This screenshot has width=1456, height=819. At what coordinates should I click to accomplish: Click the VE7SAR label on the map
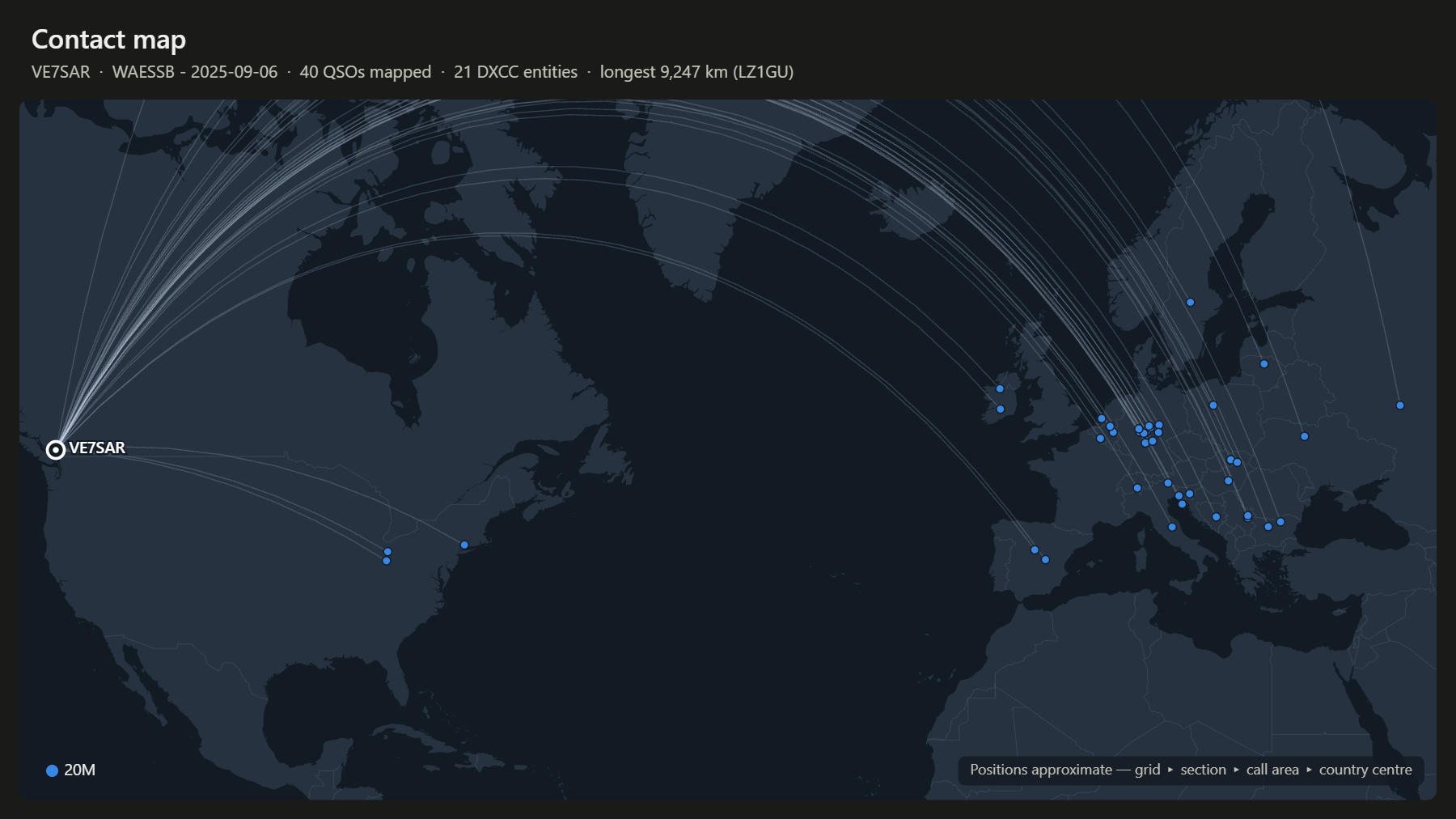97,448
